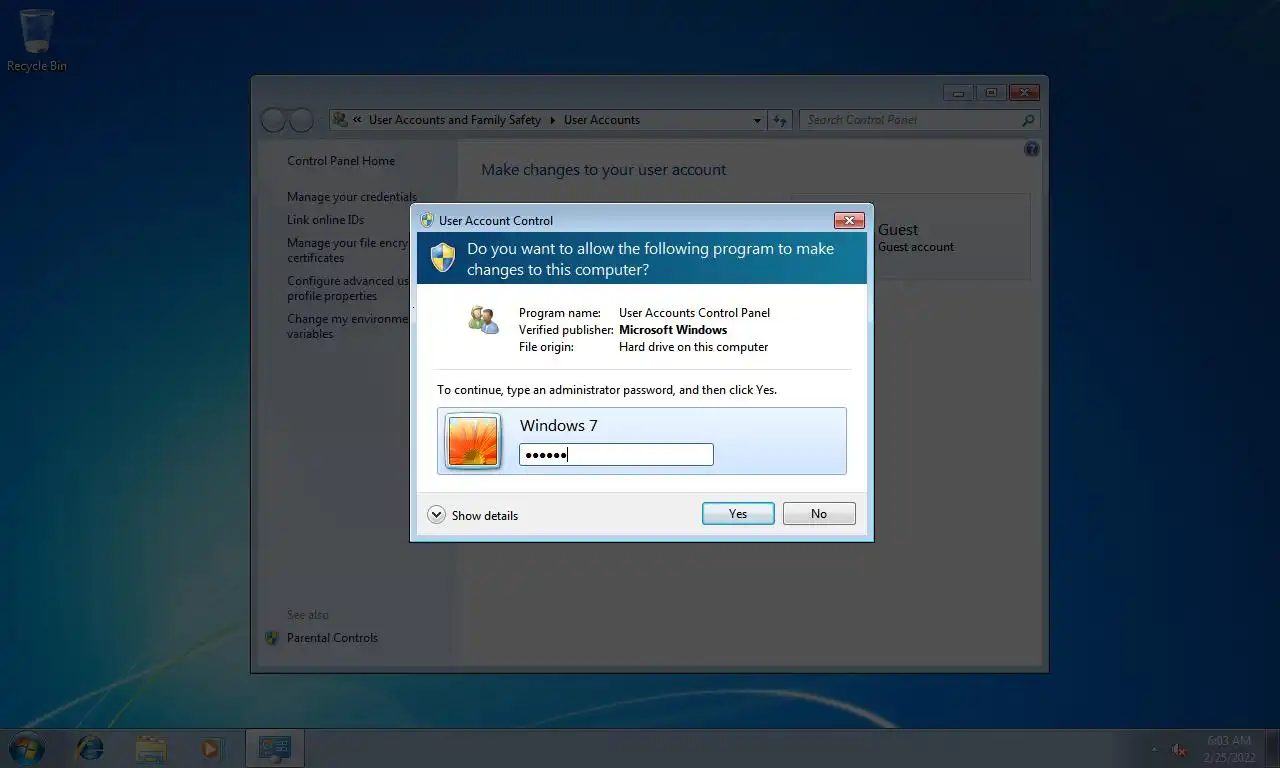1280x768 pixels.
Task: Click User Accounts and Family Safety breadcrumb
Action: (455, 120)
